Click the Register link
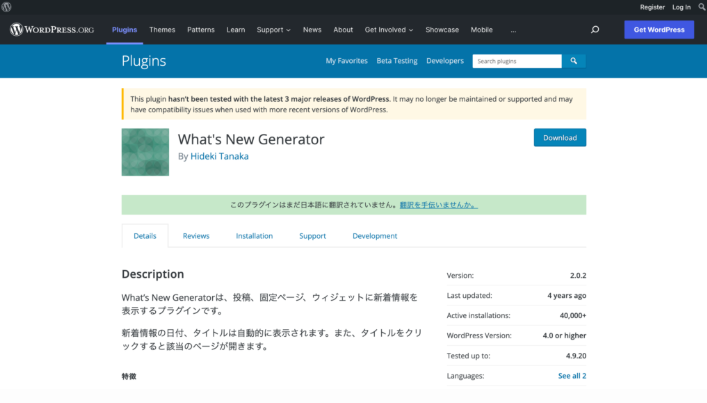The height and width of the screenshot is (403, 707). tap(652, 7)
